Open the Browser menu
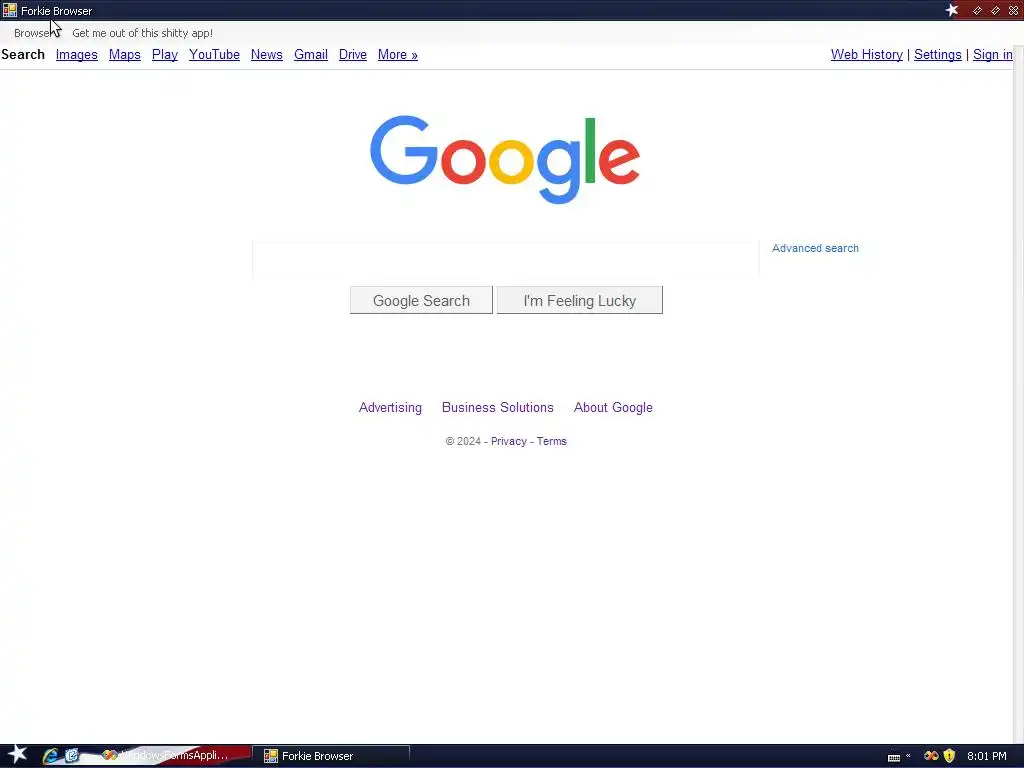 [32, 33]
